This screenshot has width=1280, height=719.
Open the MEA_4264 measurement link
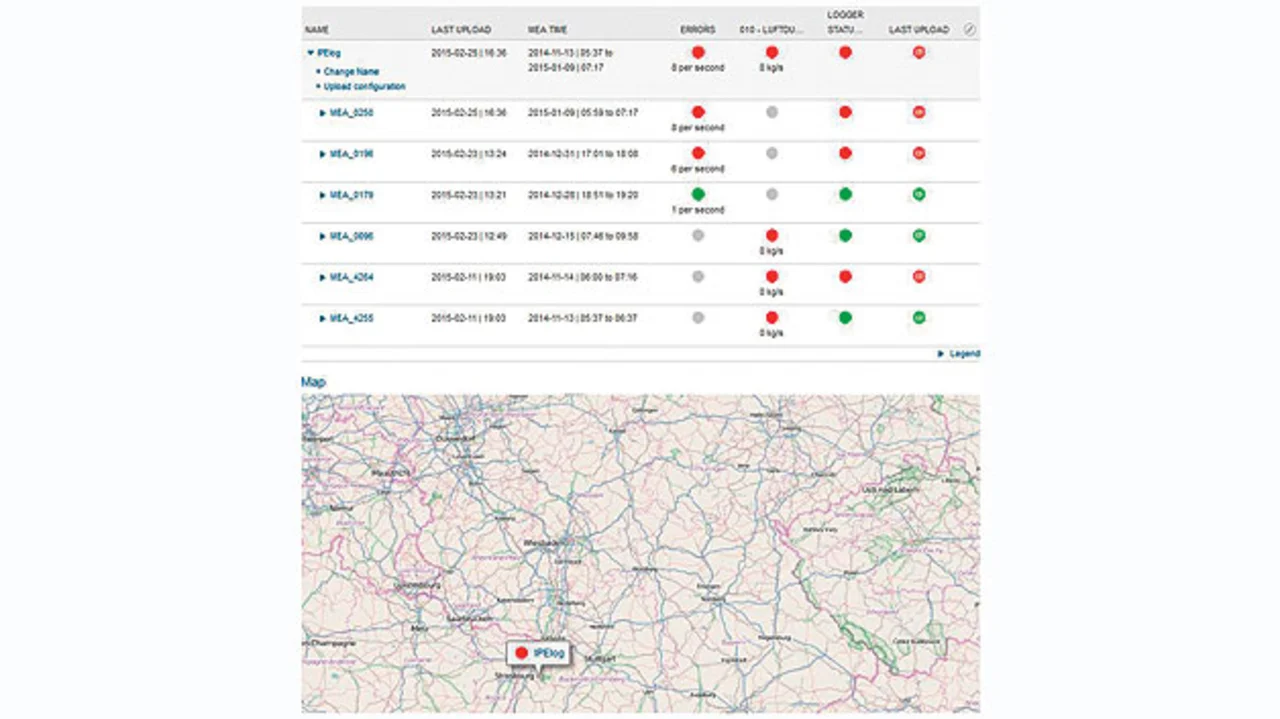coord(352,277)
